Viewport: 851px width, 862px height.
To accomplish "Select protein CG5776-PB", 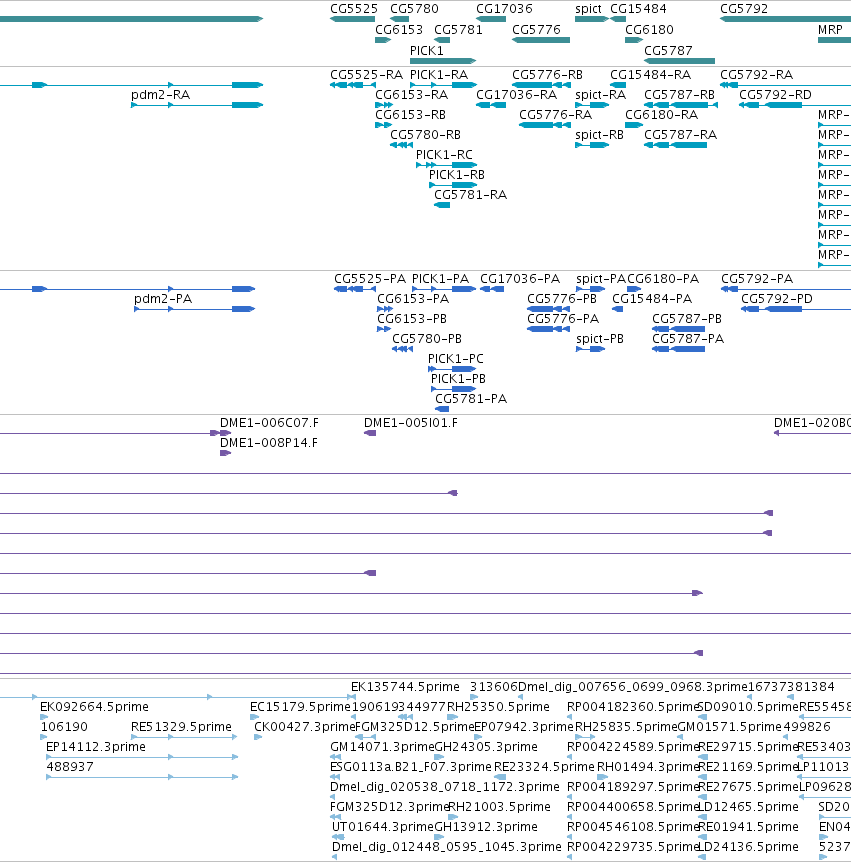I will click(562, 299).
